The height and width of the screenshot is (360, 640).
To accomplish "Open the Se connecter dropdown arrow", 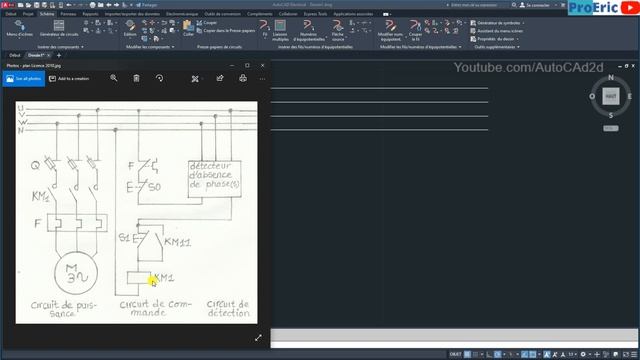I will (x=556, y=5).
